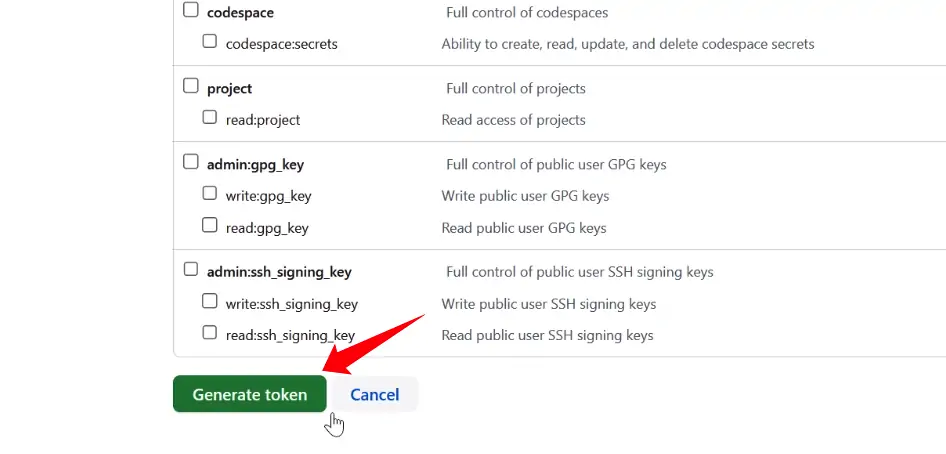Check the admin:gpg_key checkbox

pos(191,162)
